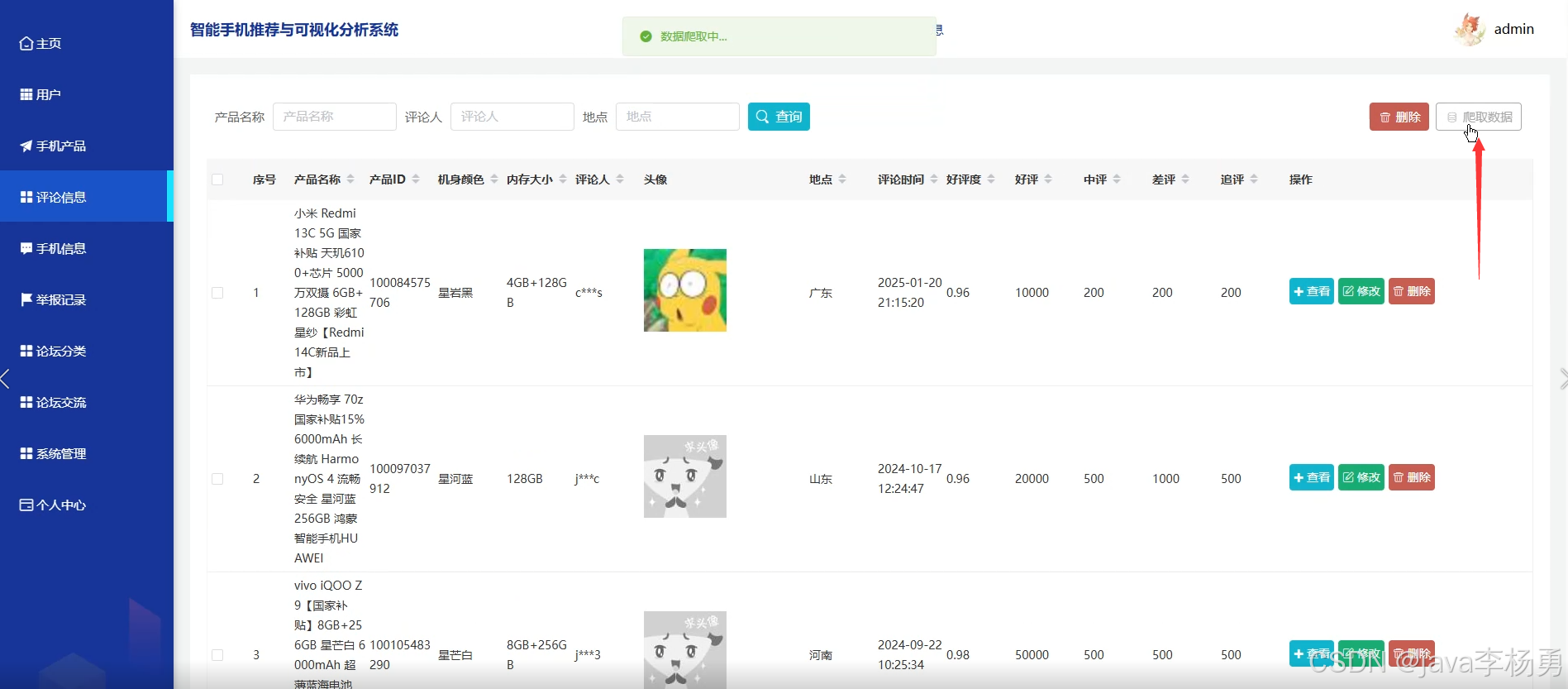Check the checkbox for row 3
The height and width of the screenshot is (689, 1568).
217,655
